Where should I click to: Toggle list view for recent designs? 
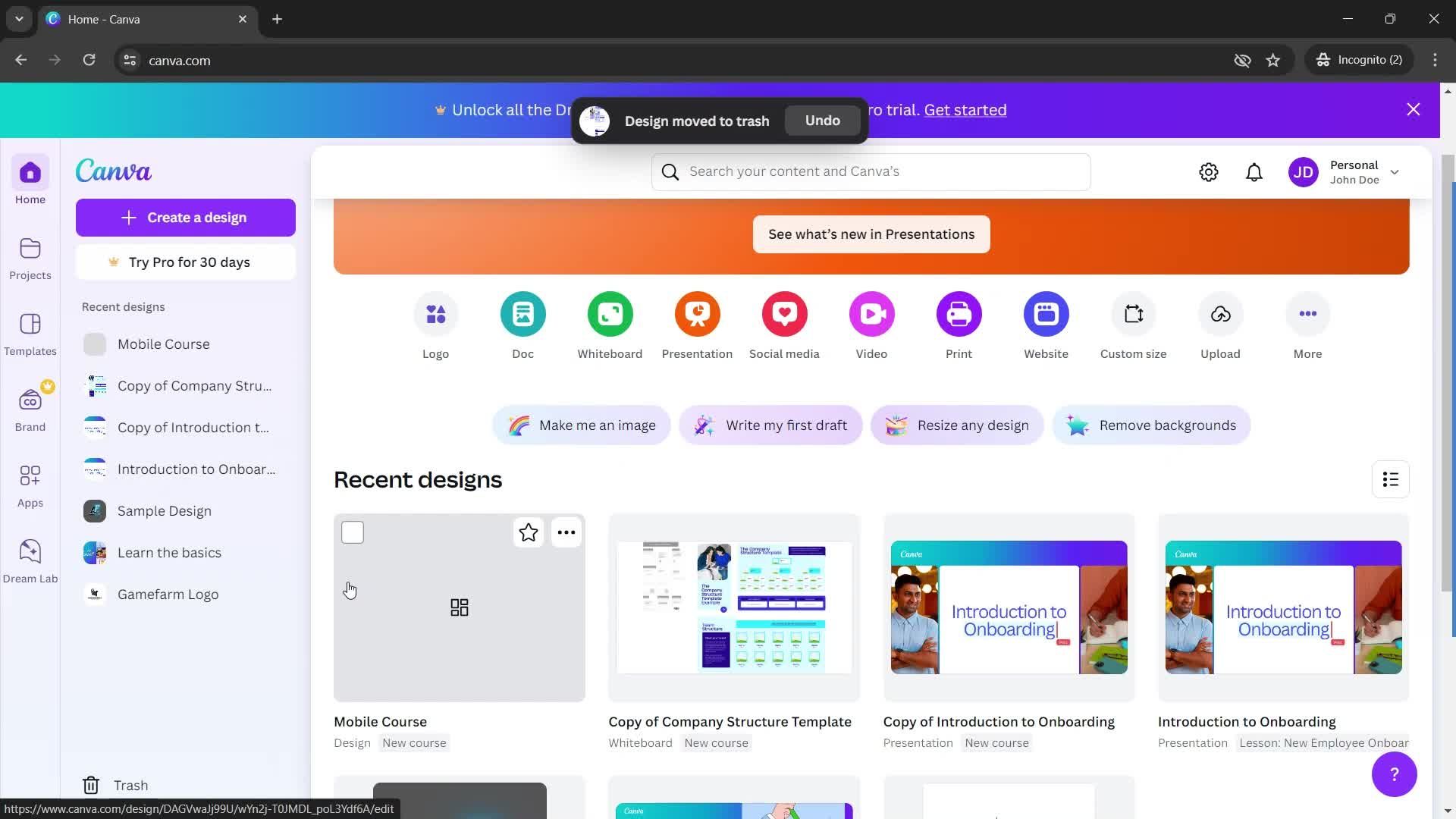(1391, 479)
